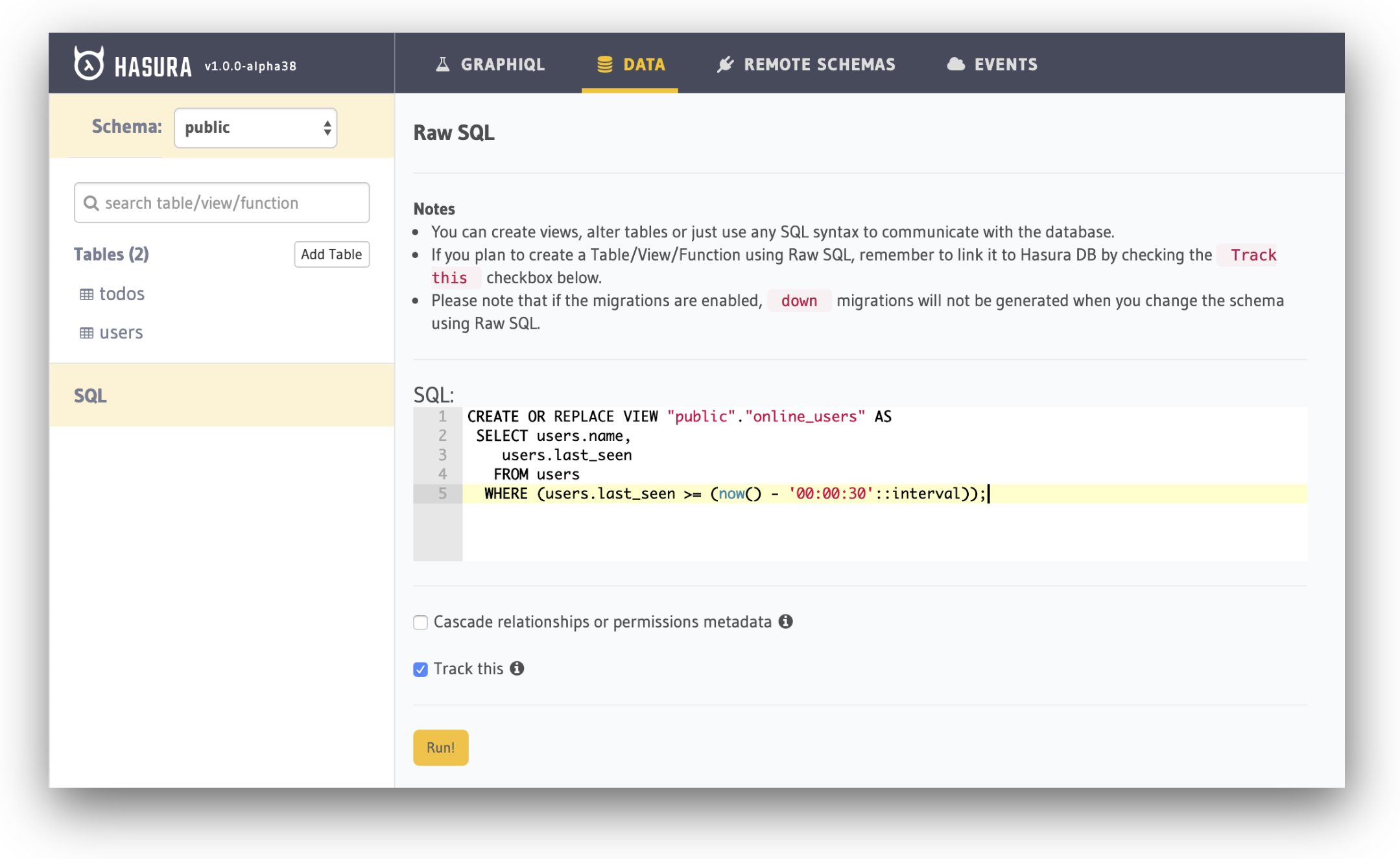The height and width of the screenshot is (859, 1400).
Task: Click the search magnifier icon
Action: 91,204
